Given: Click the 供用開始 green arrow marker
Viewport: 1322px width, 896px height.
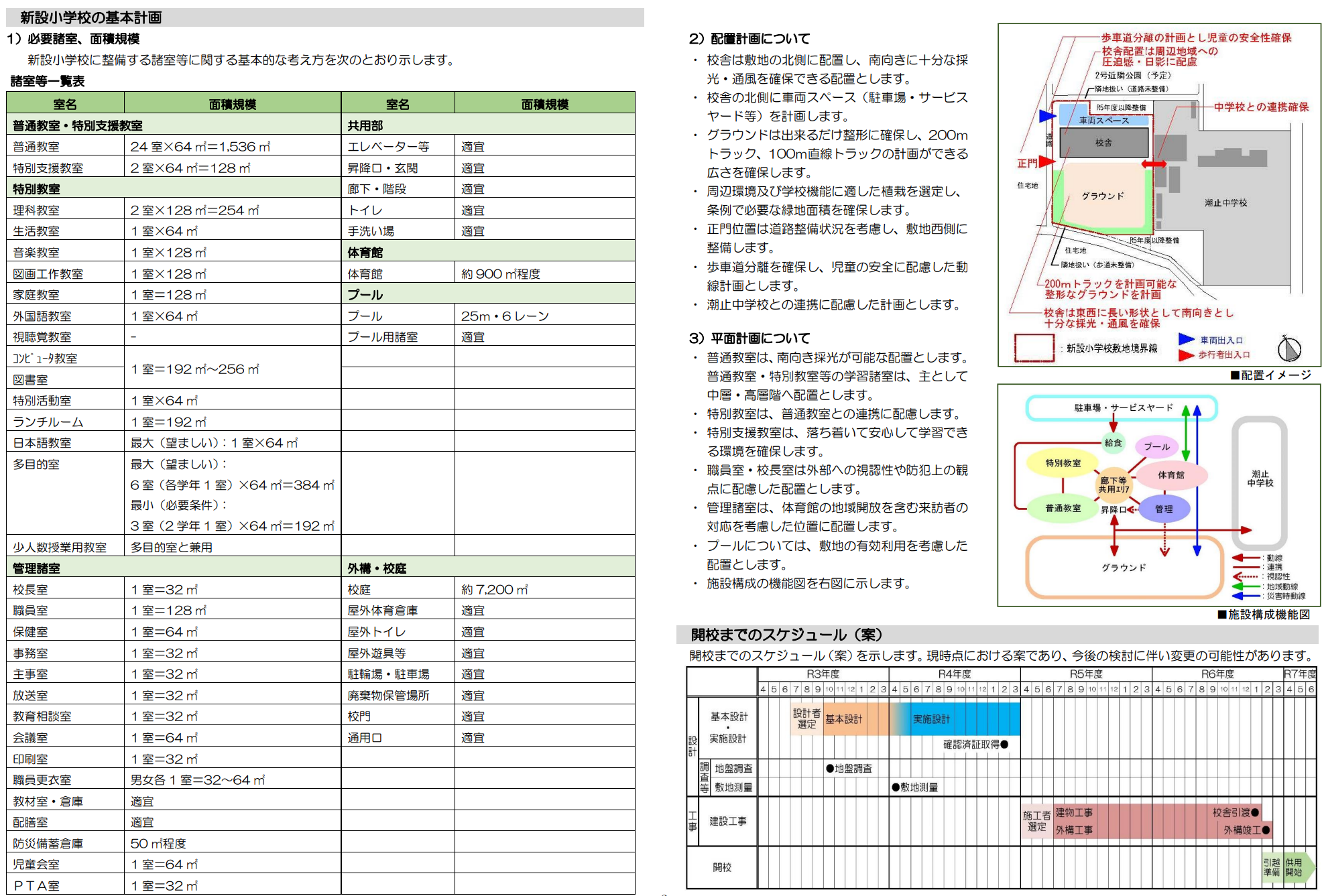Looking at the screenshot, I should pyautogui.click(x=1295, y=867).
